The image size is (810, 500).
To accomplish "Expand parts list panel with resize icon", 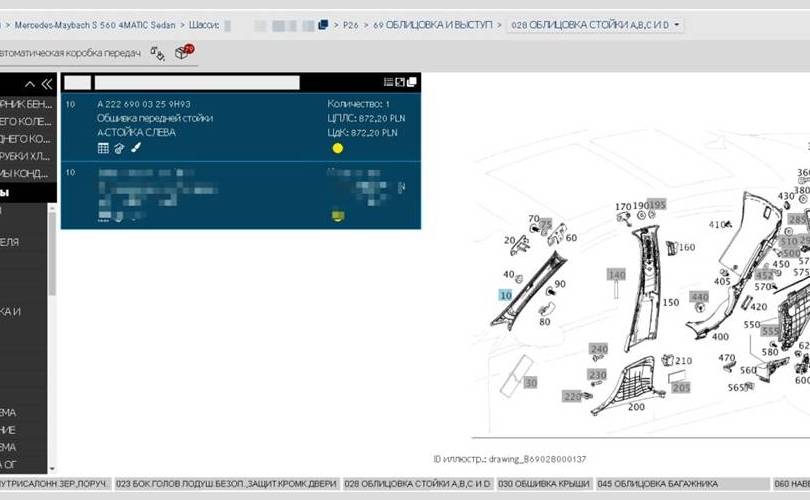I will coord(400,82).
